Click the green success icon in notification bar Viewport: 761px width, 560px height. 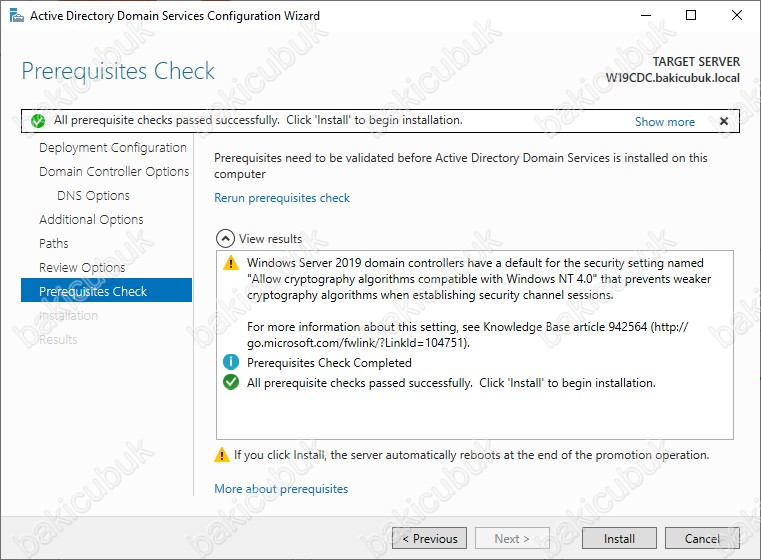38,121
